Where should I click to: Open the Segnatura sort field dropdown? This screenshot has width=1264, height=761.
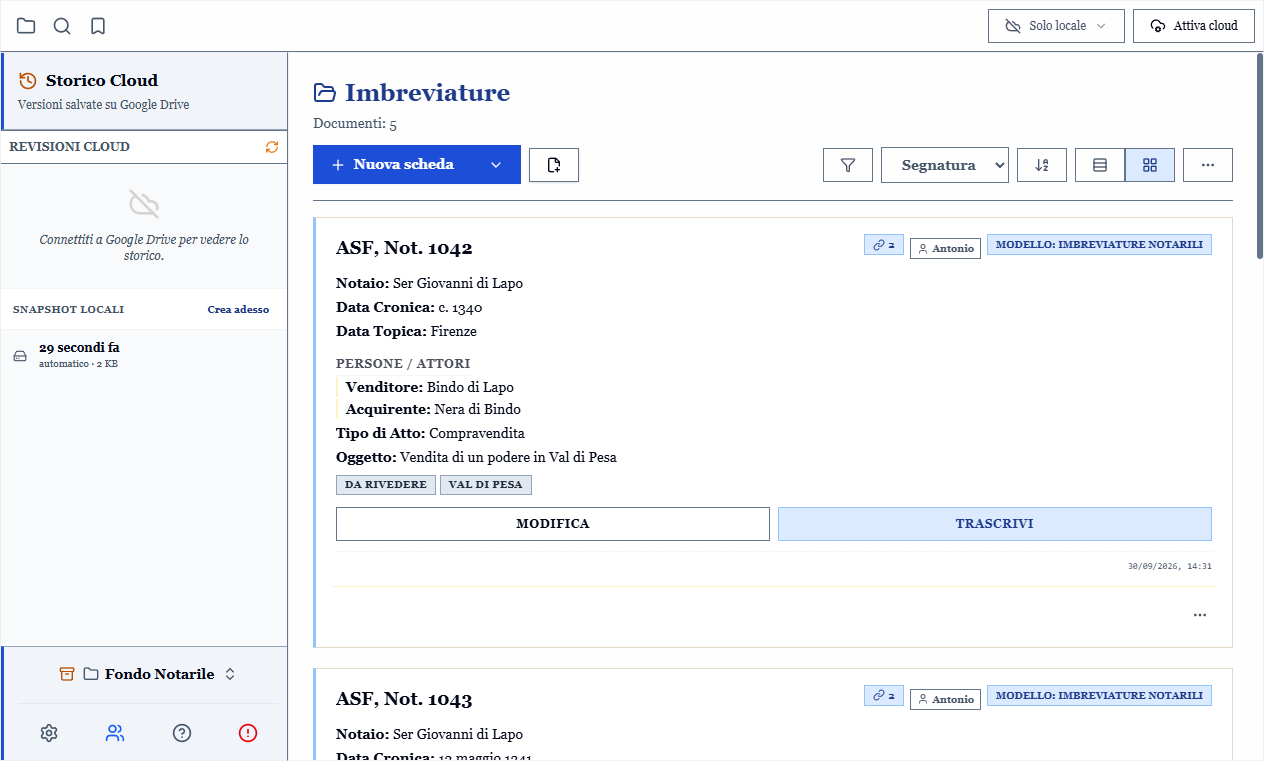click(945, 165)
